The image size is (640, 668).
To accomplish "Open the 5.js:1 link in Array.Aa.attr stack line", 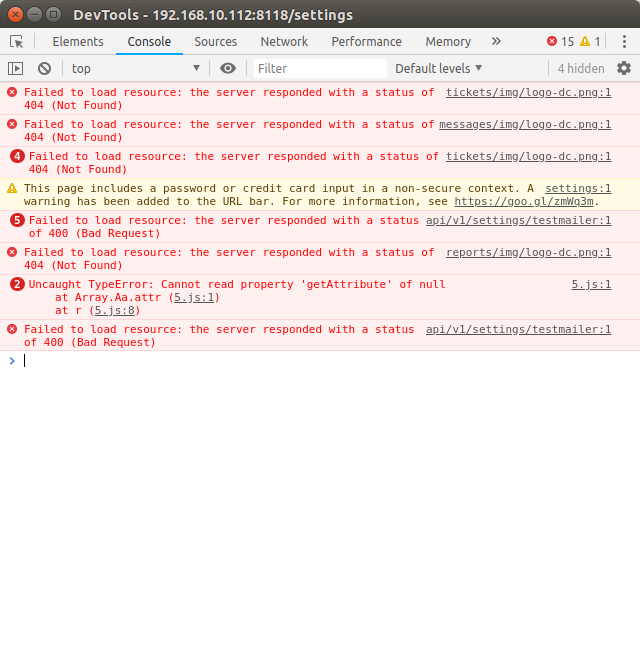I will coord(194,297).
